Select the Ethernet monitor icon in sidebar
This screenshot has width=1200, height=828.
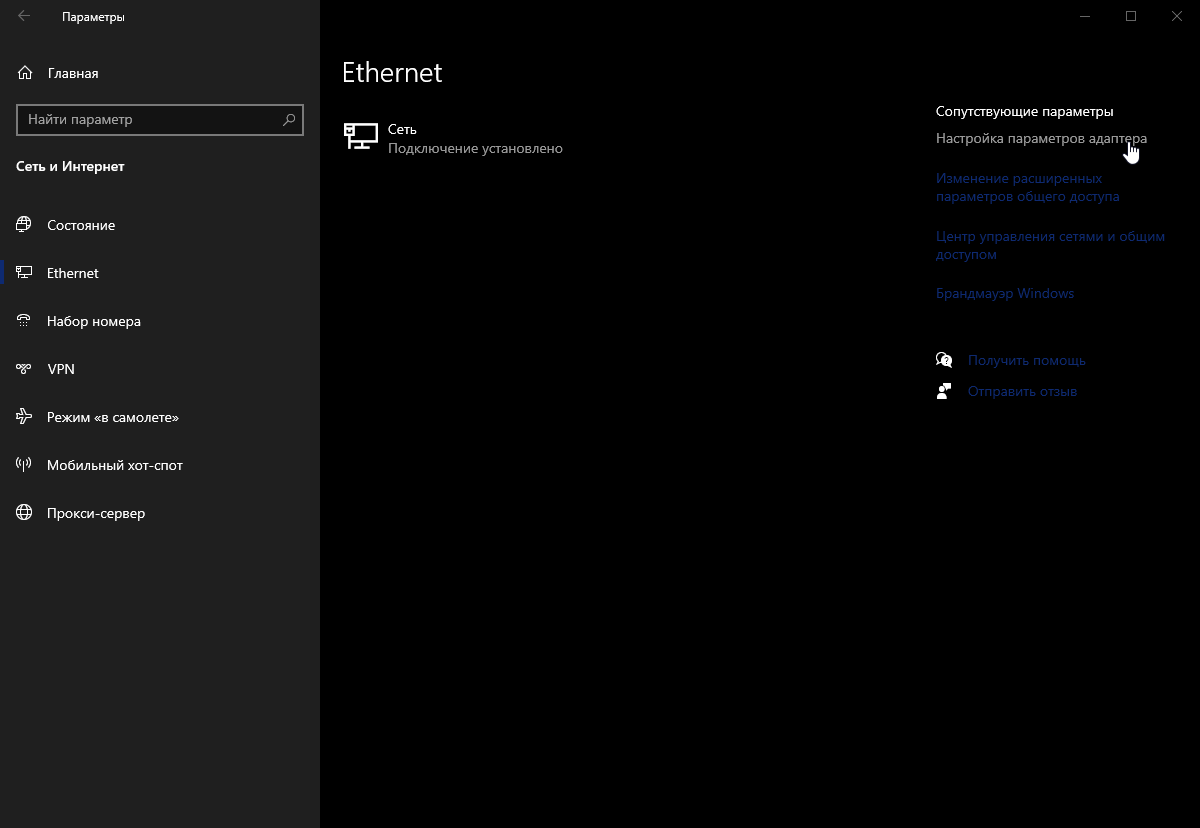tap(25, 273)
